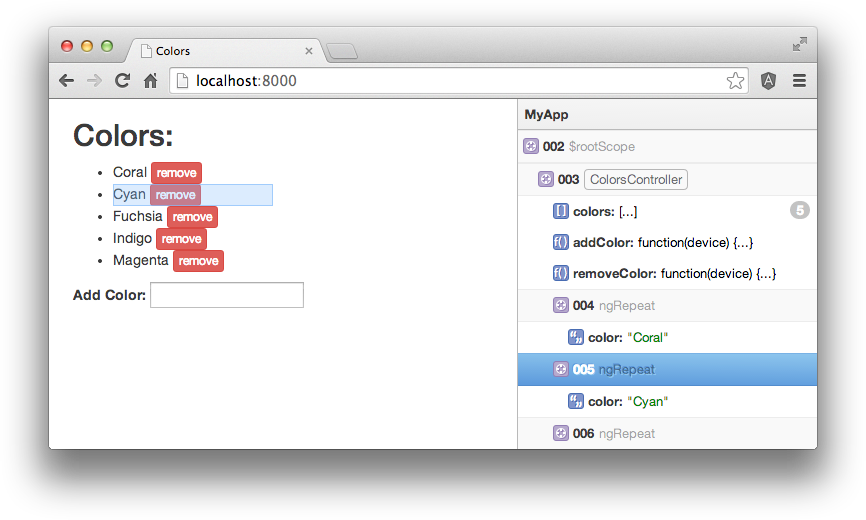Click the Magenta list item text
866x520 pixels.
140,261
